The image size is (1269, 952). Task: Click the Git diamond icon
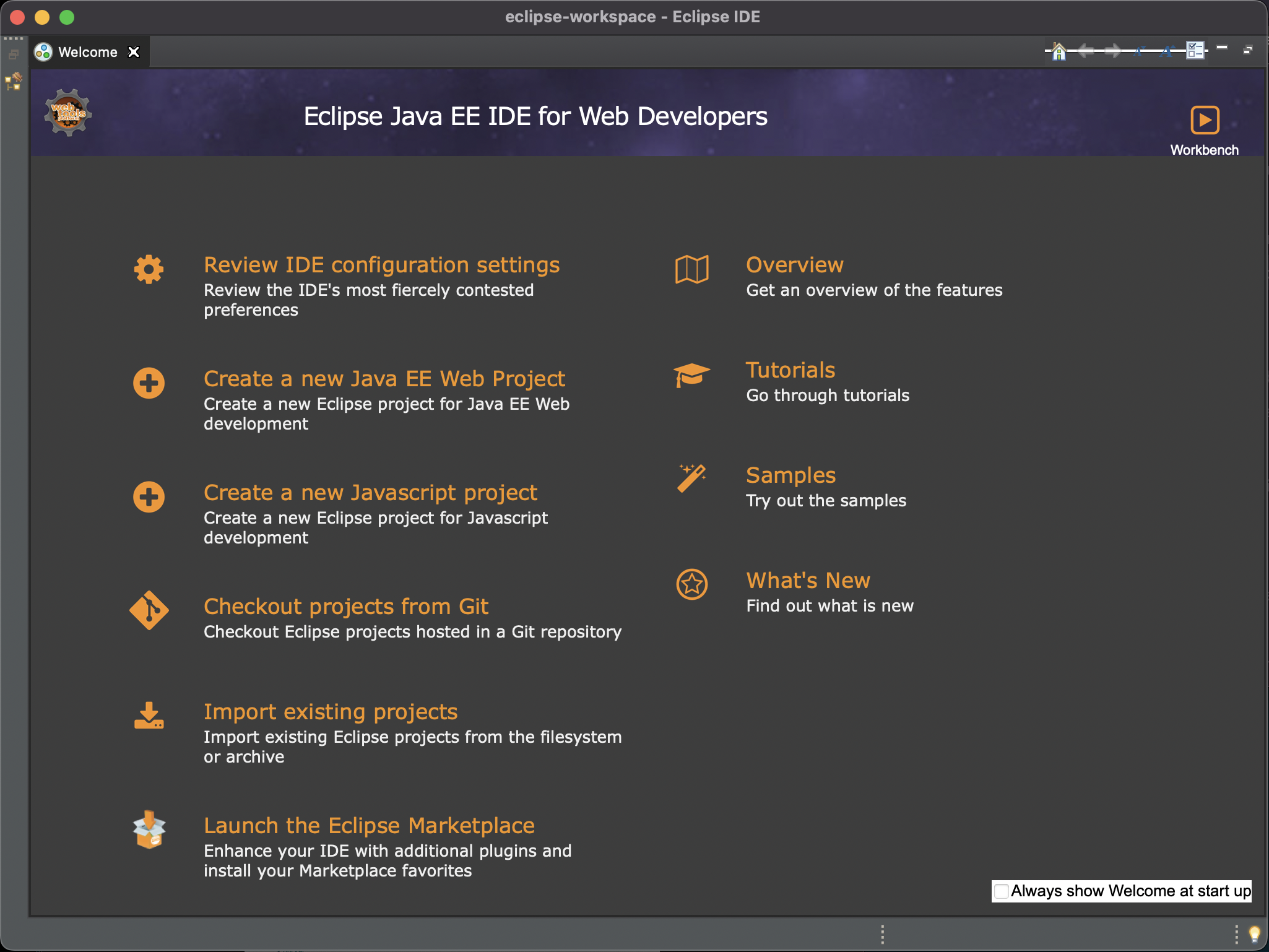coord(149,610)
